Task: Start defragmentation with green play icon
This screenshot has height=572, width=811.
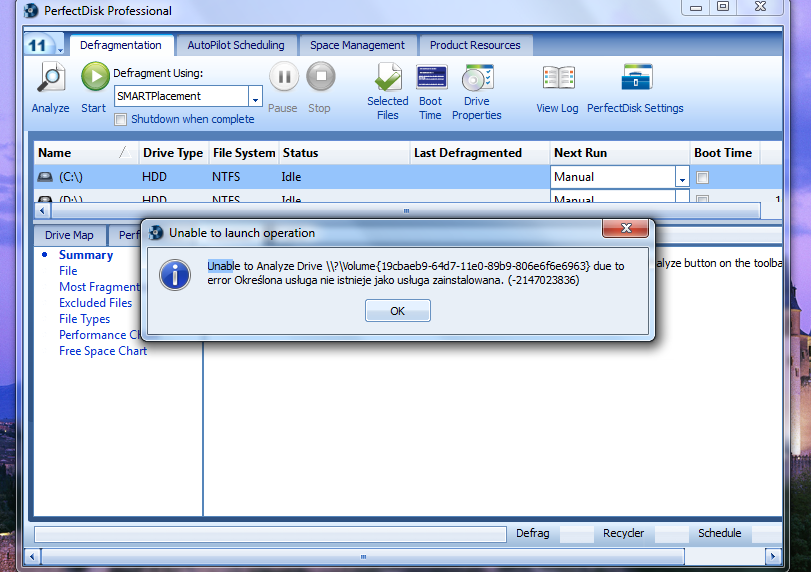Action: click(95, 77)
